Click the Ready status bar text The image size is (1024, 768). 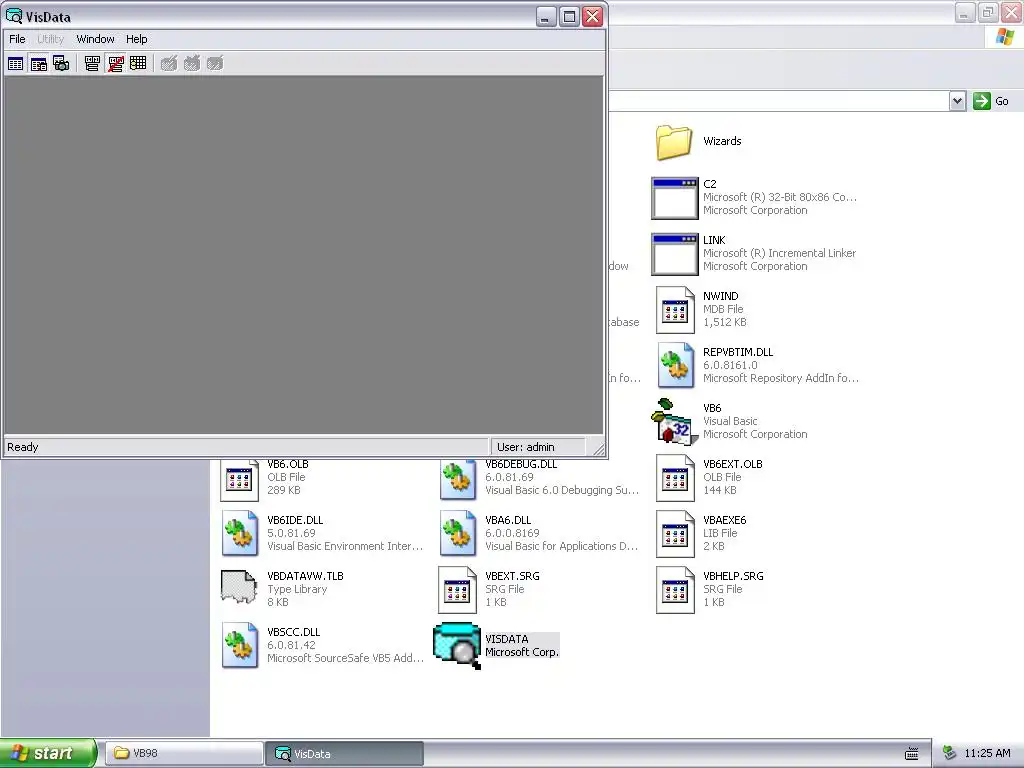(23, 447)
